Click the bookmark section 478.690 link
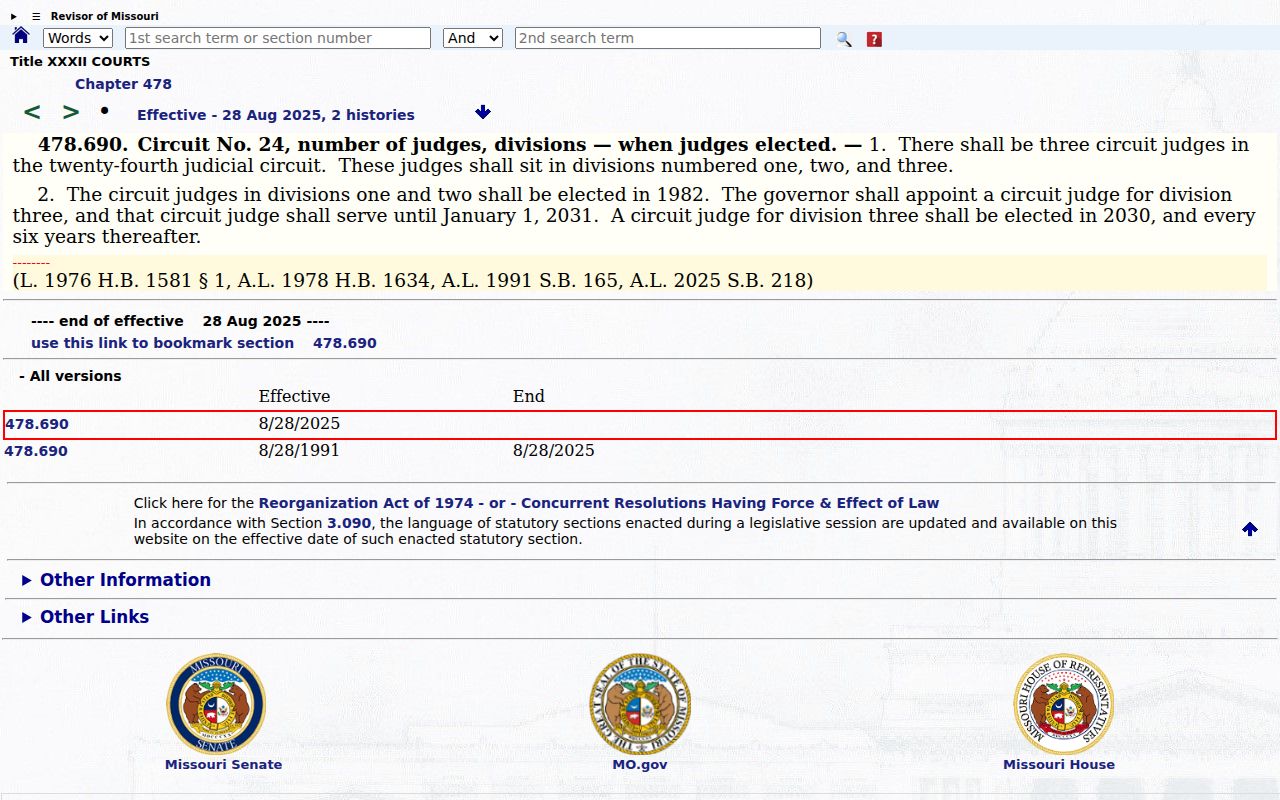This screenshot has width=1280, height=800. [204, 343]
